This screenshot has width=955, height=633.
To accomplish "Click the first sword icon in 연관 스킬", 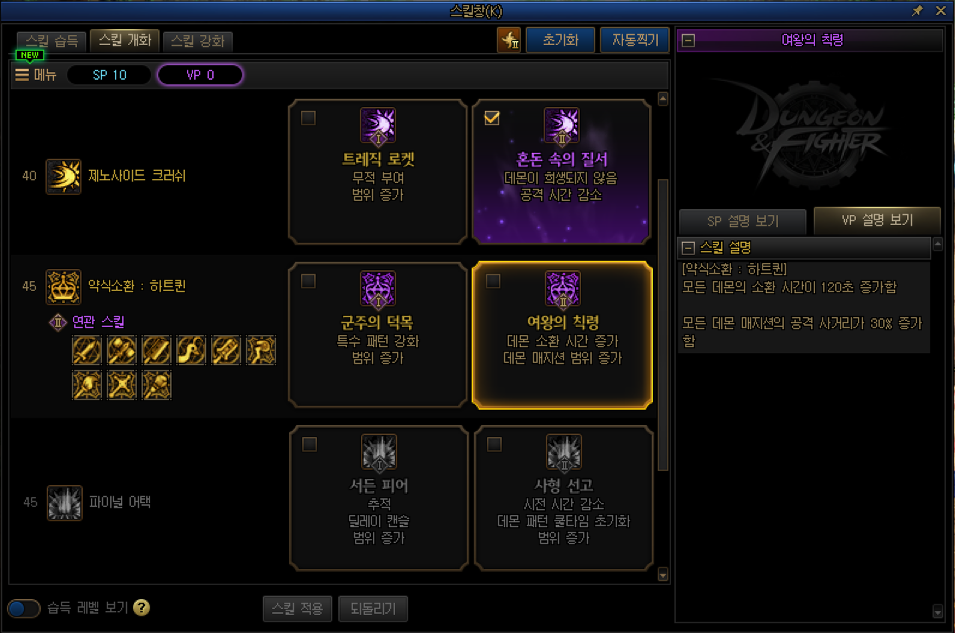I will (86, 350).
